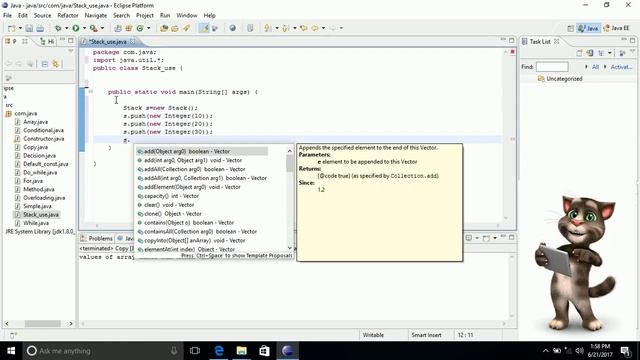Image resolution: width=640 pixels, height=360 pixels.
Task: Click the Open Task folder icon
Action: pyautogui.click(x=175, y=28)
